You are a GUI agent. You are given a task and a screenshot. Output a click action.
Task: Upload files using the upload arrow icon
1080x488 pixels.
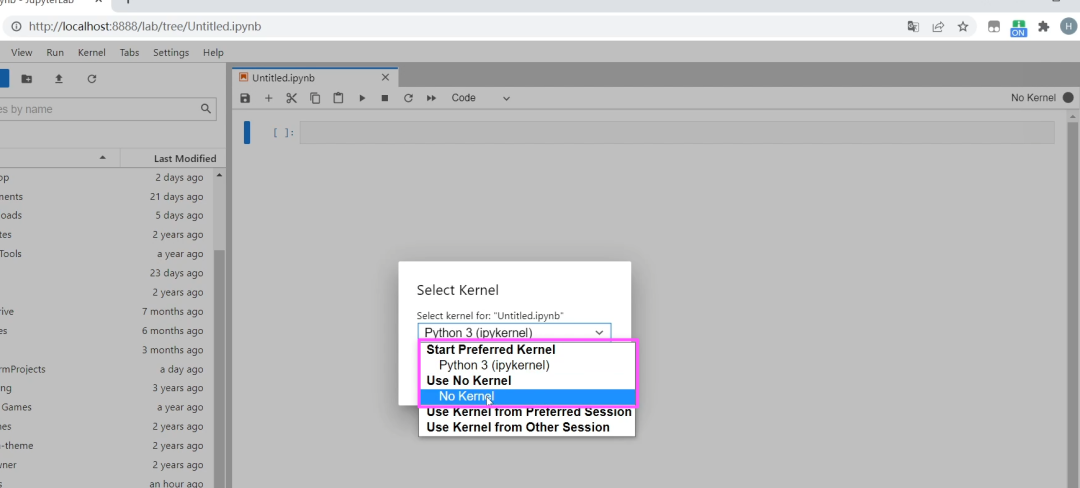[59, 78]
